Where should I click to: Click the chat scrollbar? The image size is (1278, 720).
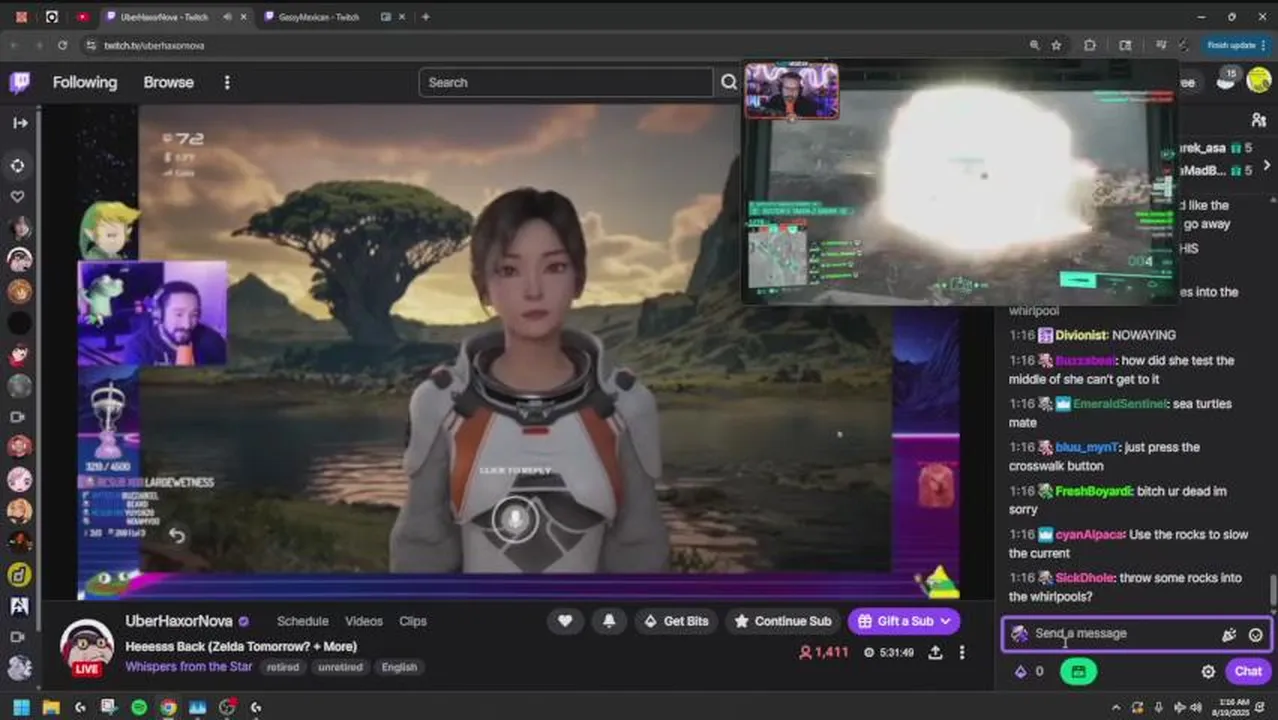click(1273, 590)
